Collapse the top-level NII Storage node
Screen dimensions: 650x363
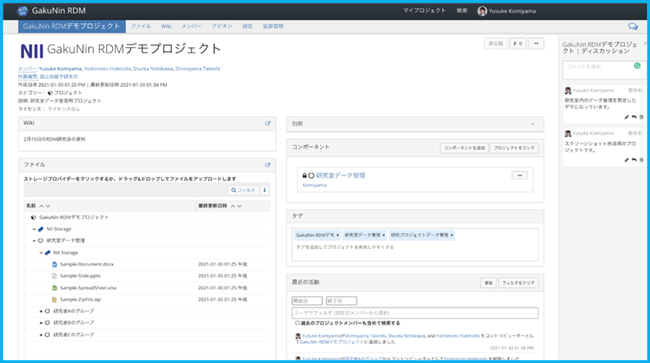tap(34, 229)
